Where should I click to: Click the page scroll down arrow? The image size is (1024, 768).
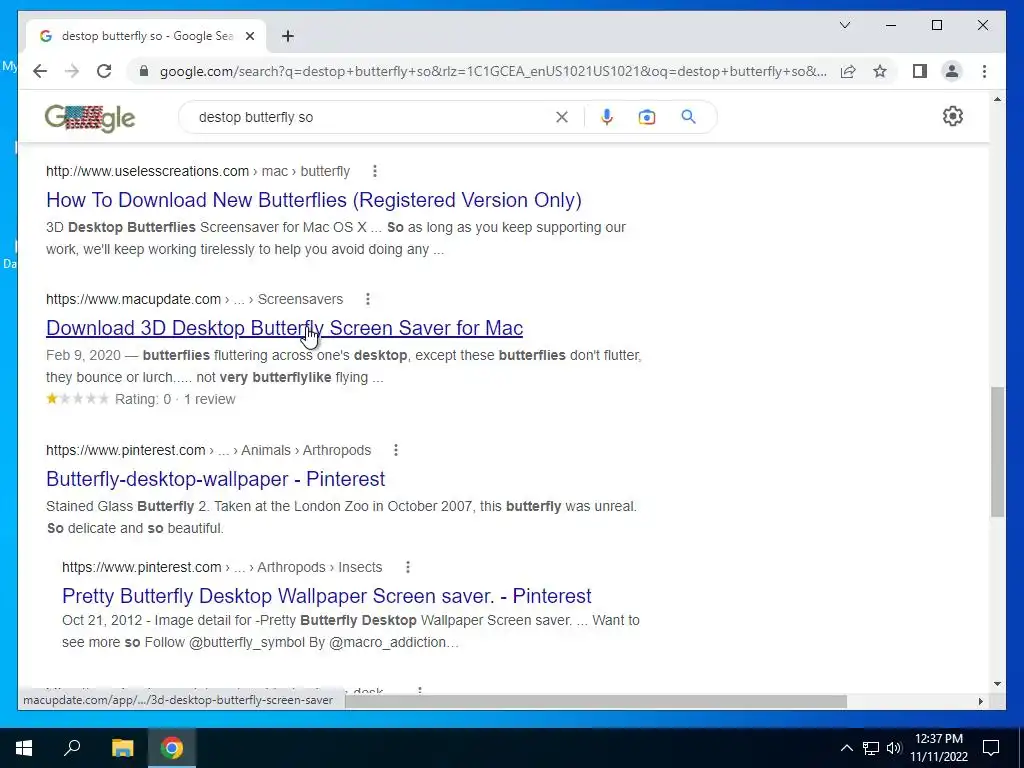click(x=997, y=684)
